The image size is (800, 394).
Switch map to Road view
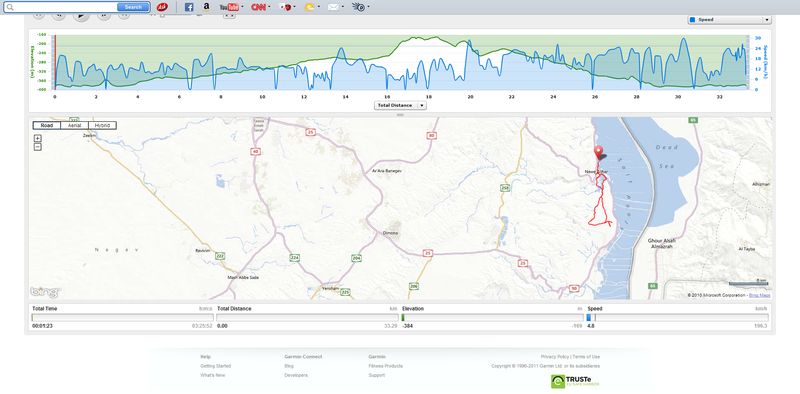[46, 125]
